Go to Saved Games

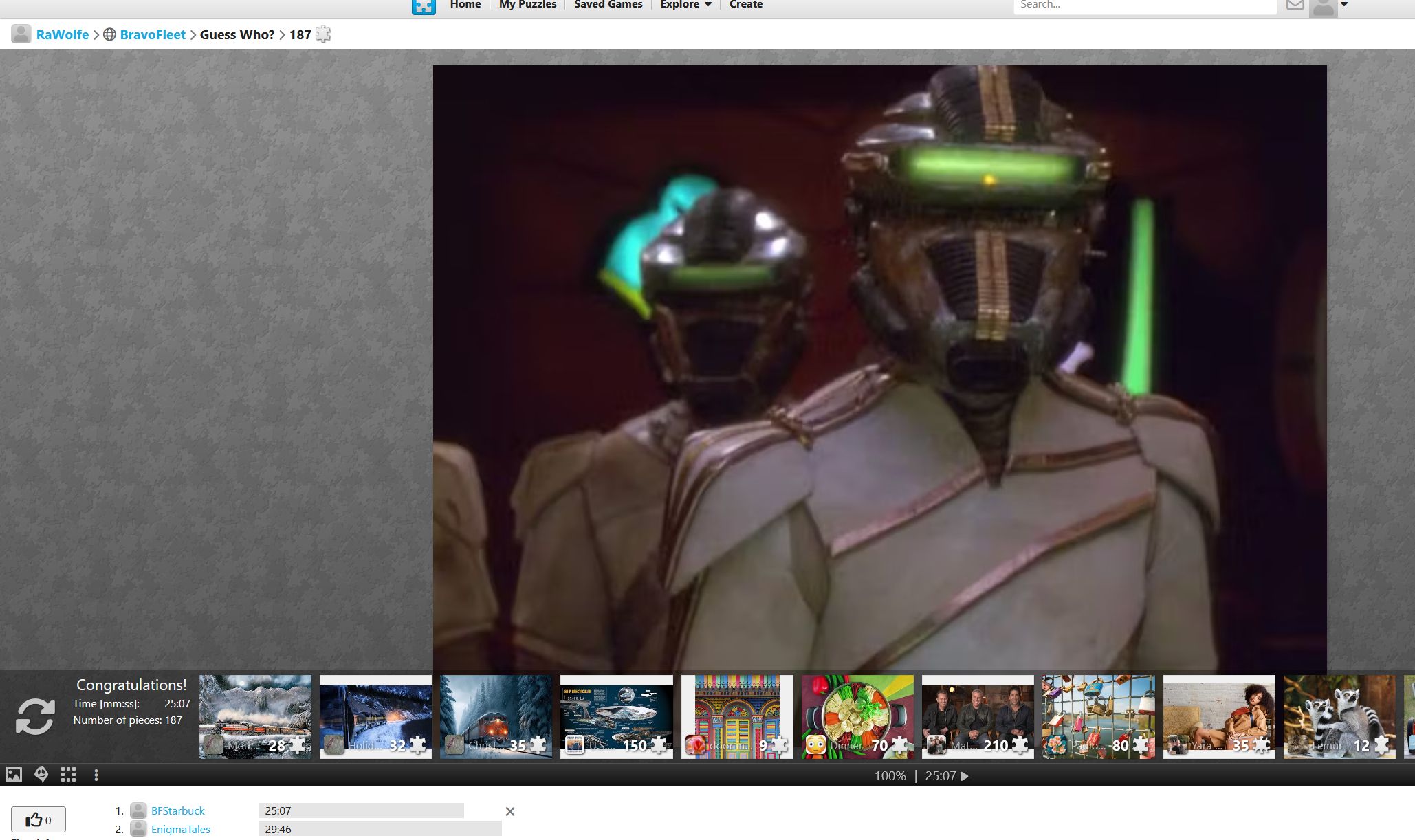point(608,5)
